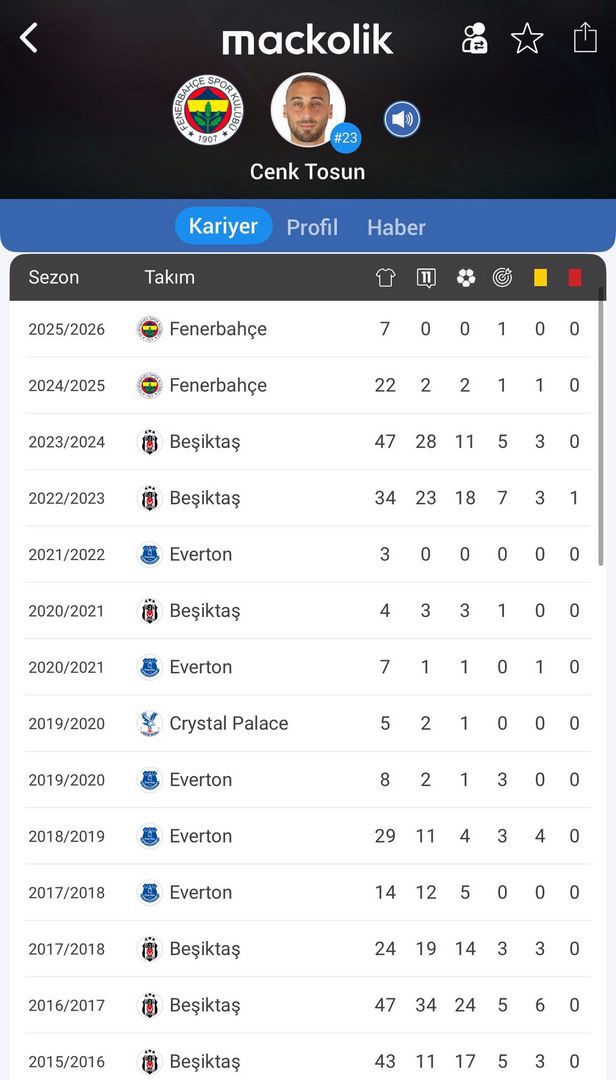Tap the yellow card column header

tap(540, 278)
